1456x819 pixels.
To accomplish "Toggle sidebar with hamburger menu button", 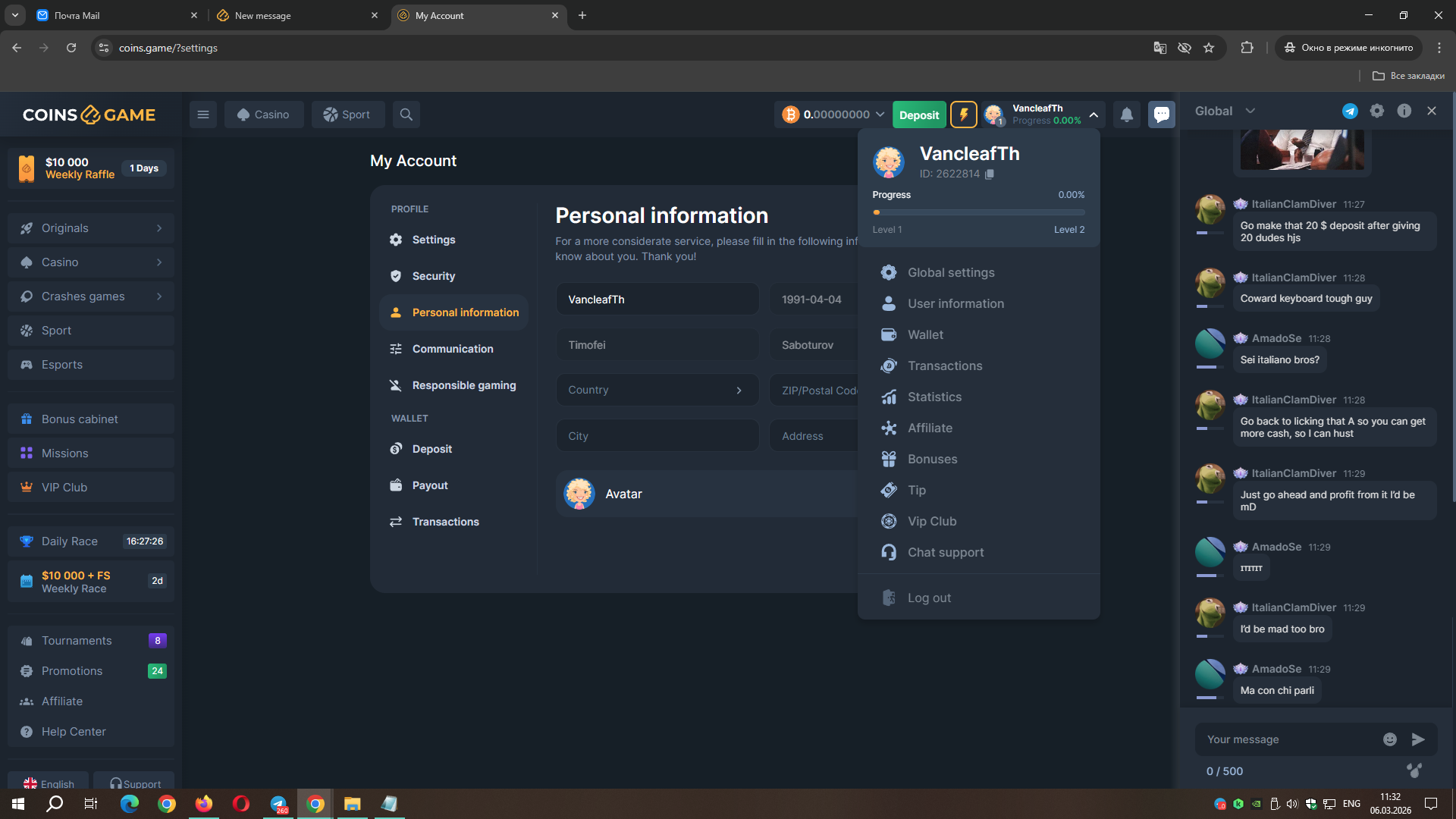I will click(x=203, y=115).
